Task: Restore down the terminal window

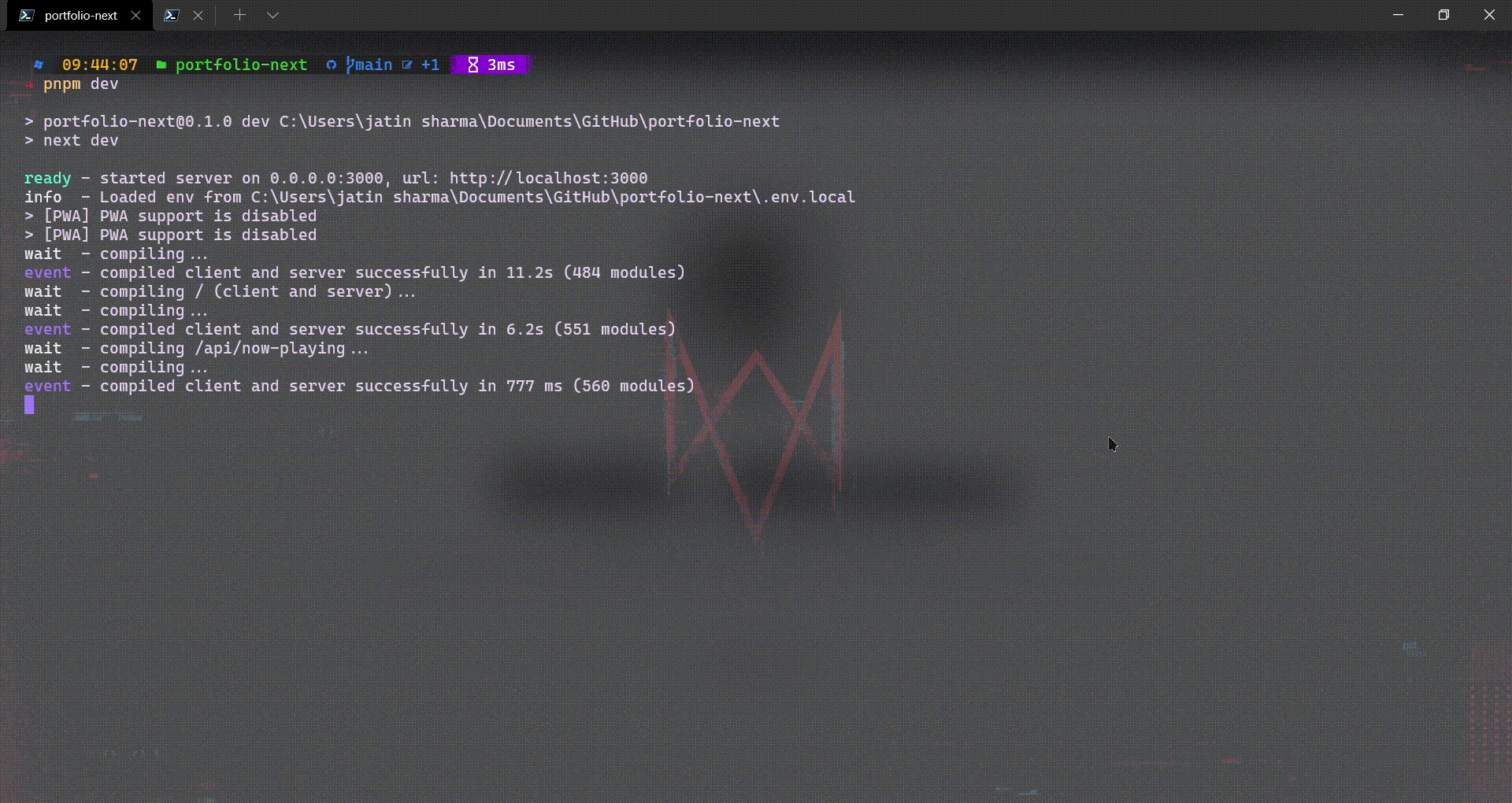Action: pyautogui.click(x=1443, y=15)
